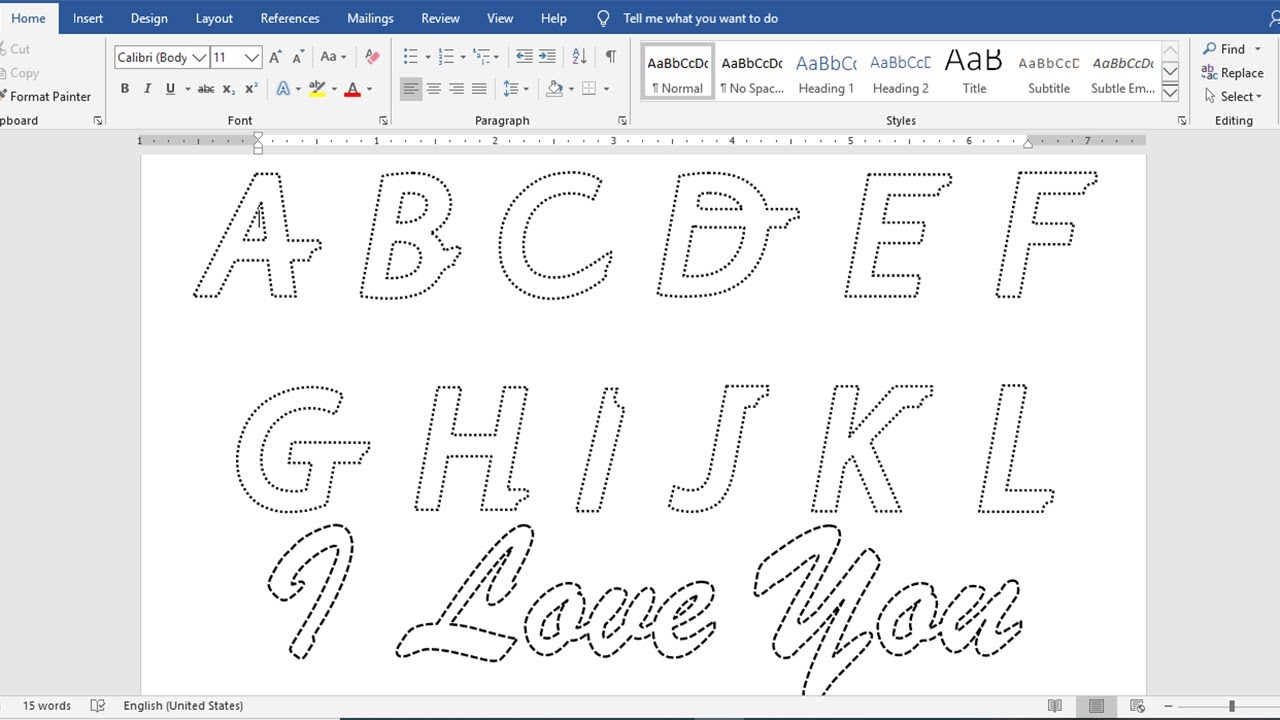The width and height of the screenshot is (1280, 720).
Task: Open the font size dropdown
Action: pos(252,58)
